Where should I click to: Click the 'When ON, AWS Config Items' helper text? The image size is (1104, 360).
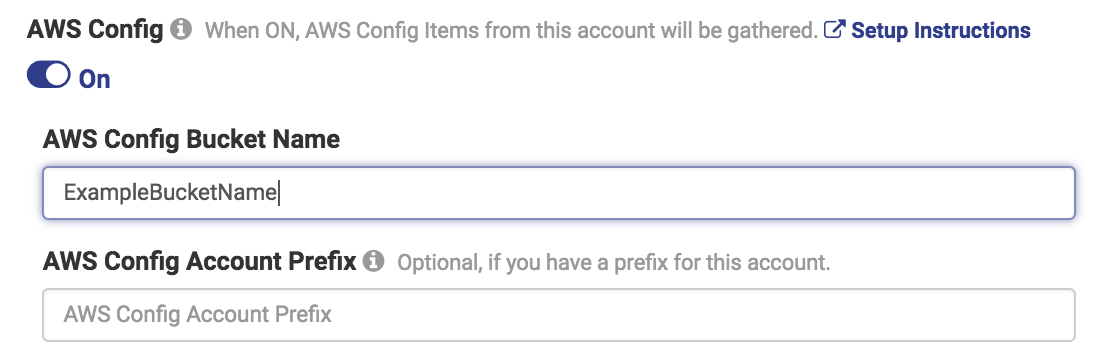(511, 31)
